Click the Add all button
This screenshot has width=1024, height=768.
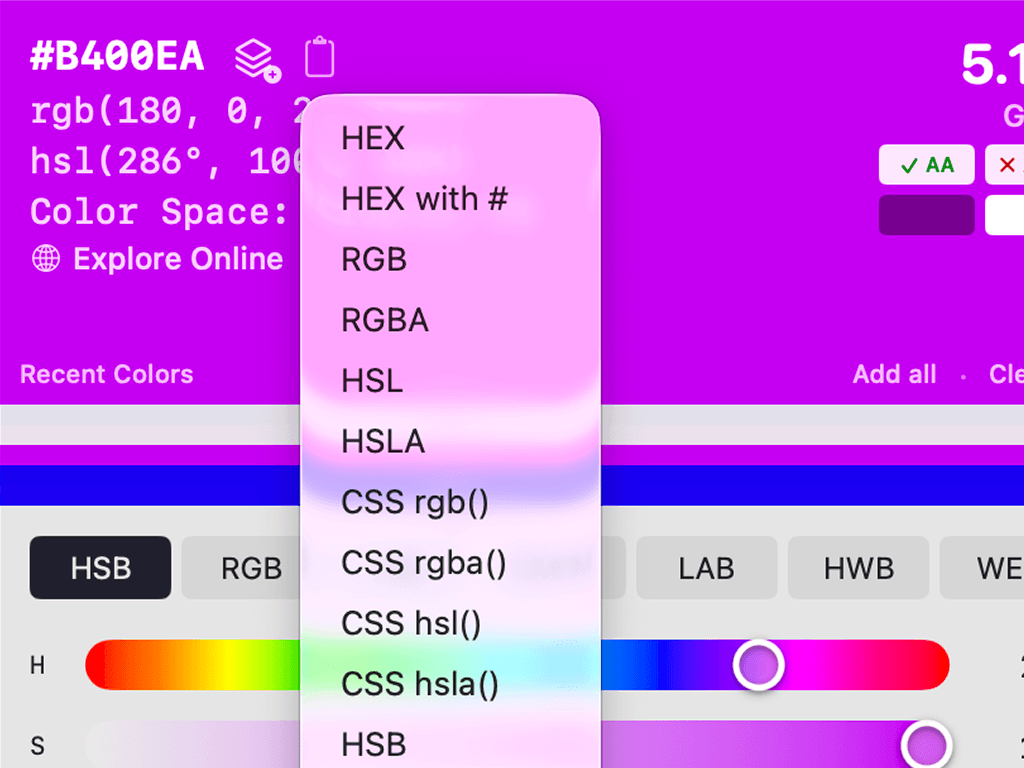point(894,375)
